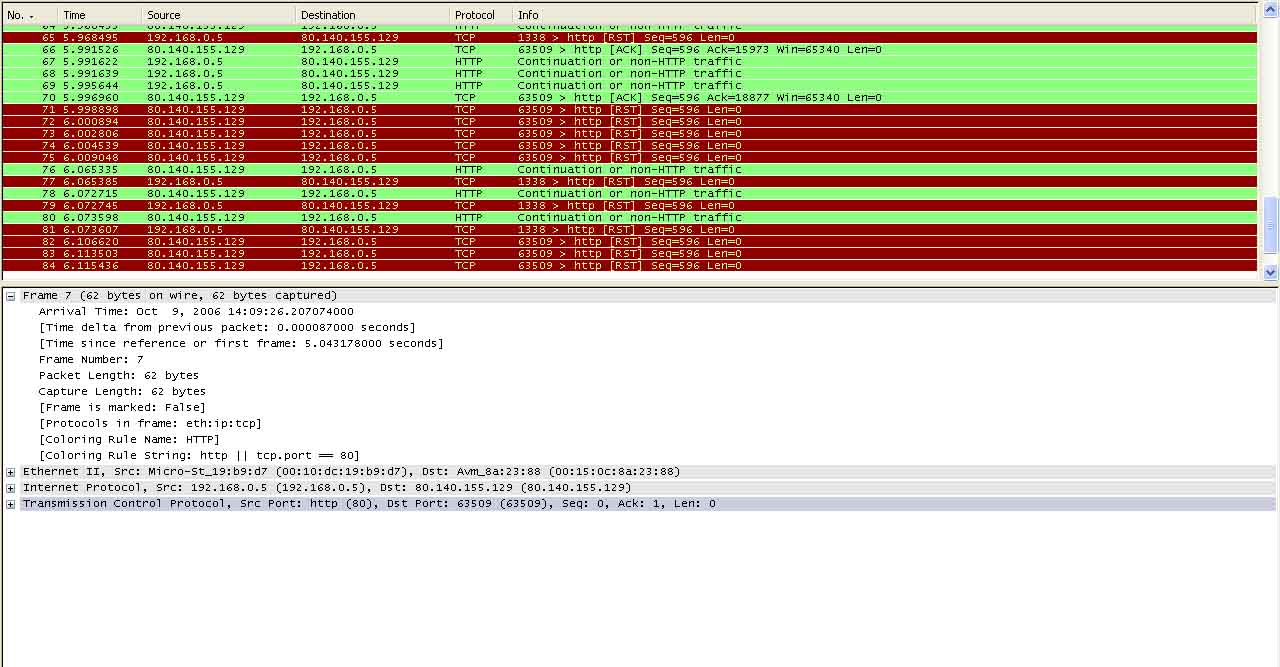Select the Capture Length: 62 bytes line
1280x667 pixels.
(x=122, y=392)
